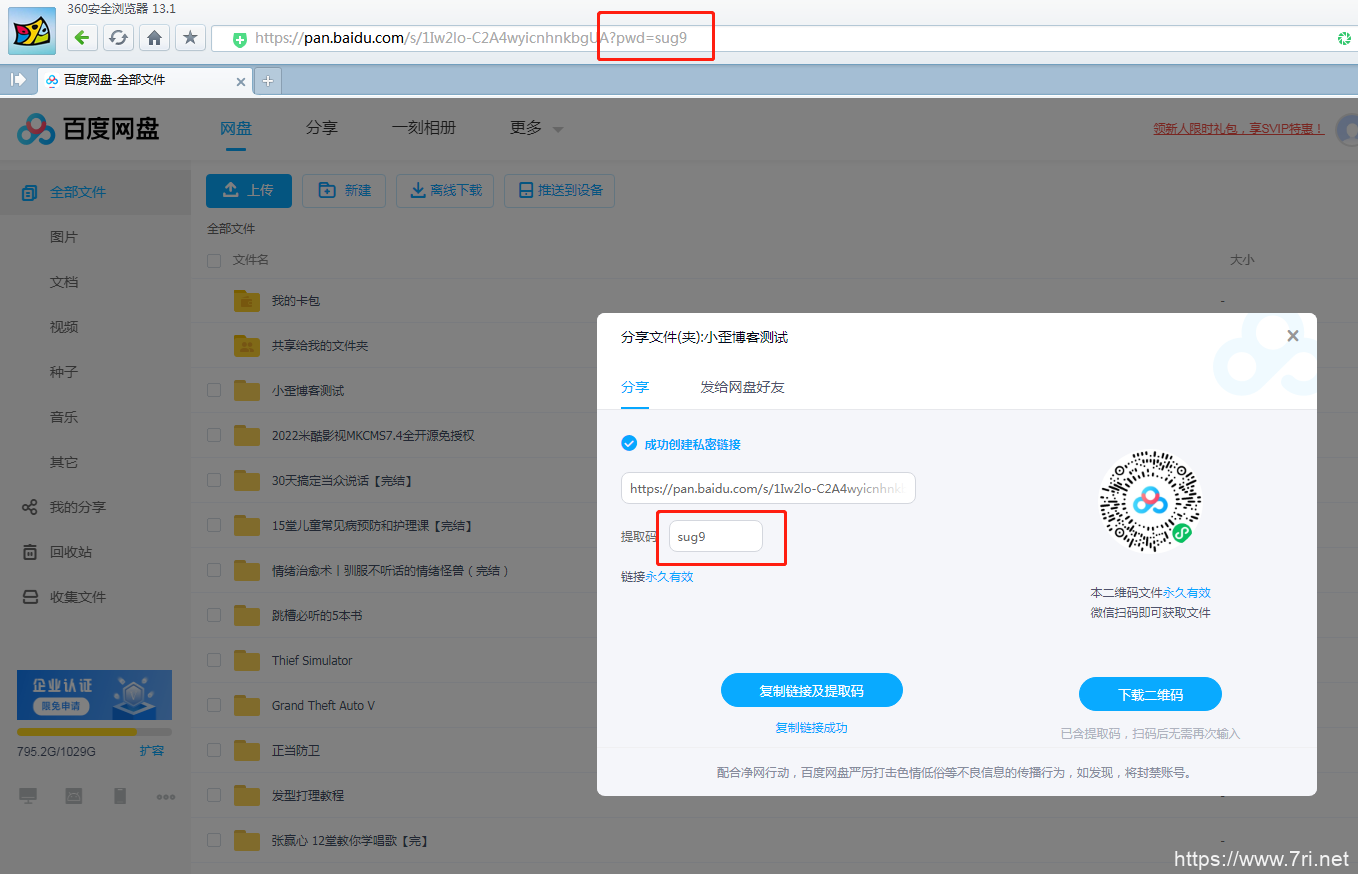This screenshot has height=874, width=1358.
Task: Open Grand Theft Auto V folder icon
Action: pos(246,705)
